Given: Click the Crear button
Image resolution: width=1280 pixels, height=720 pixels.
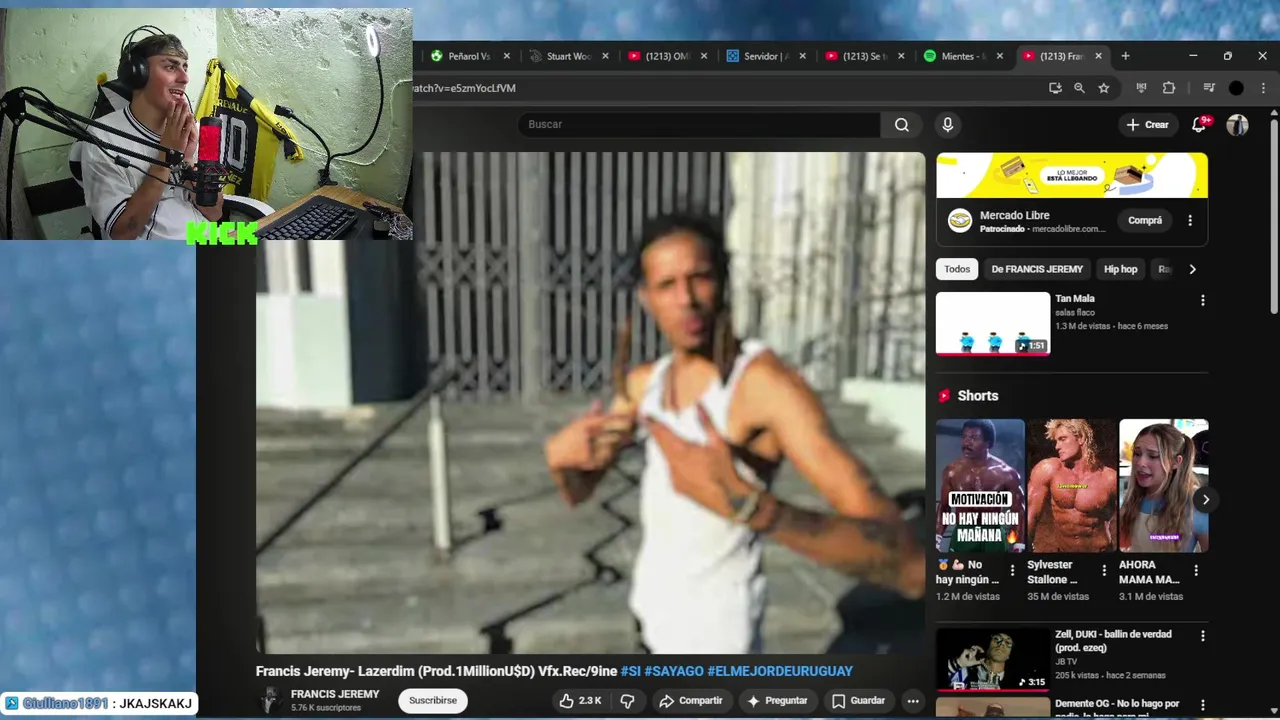Looking at the screenshot, I should tap(1147, 125).
